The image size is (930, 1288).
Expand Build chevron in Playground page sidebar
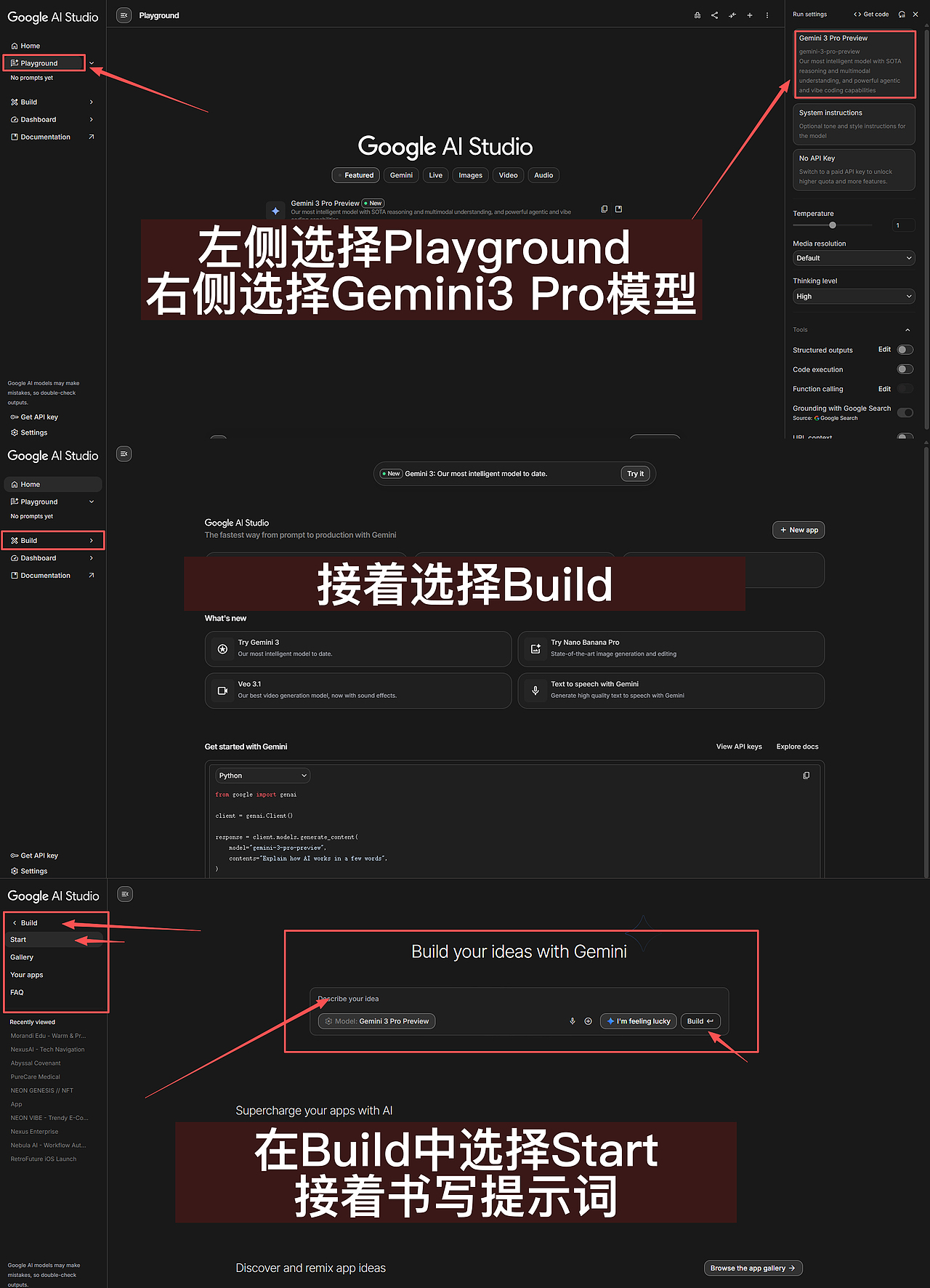pyautogui.click(x=92, y=102)
